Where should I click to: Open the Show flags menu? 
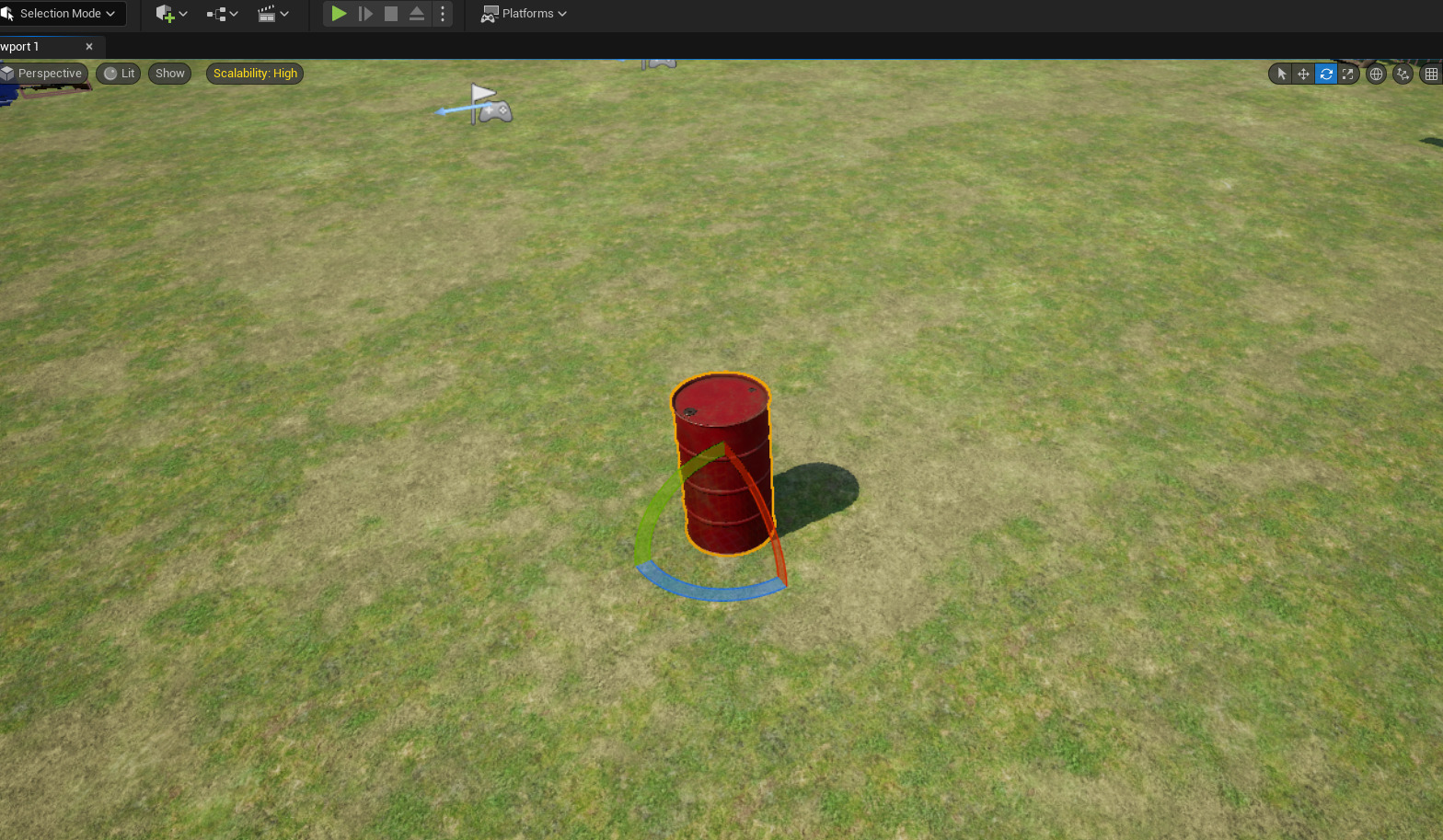point(169,74)
